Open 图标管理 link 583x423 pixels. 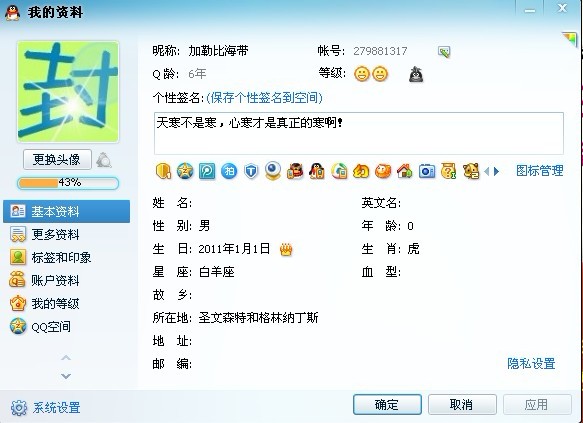[539, 171]
